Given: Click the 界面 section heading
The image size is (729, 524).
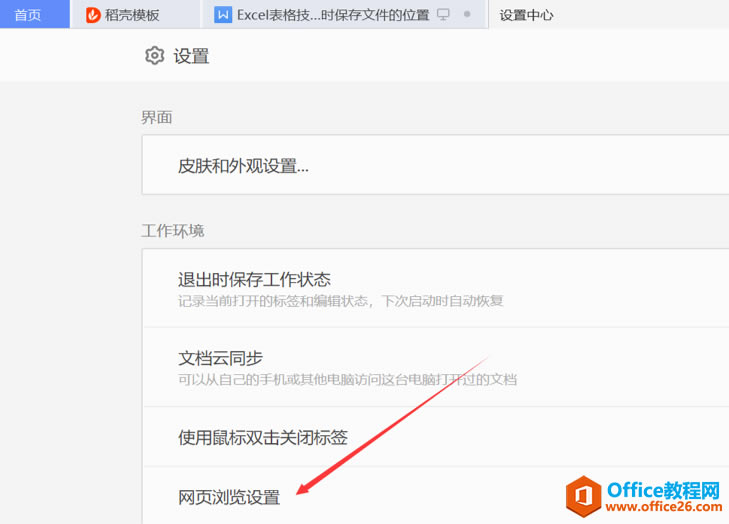Looking at the screenshot, I should click(x=157, y=117).
